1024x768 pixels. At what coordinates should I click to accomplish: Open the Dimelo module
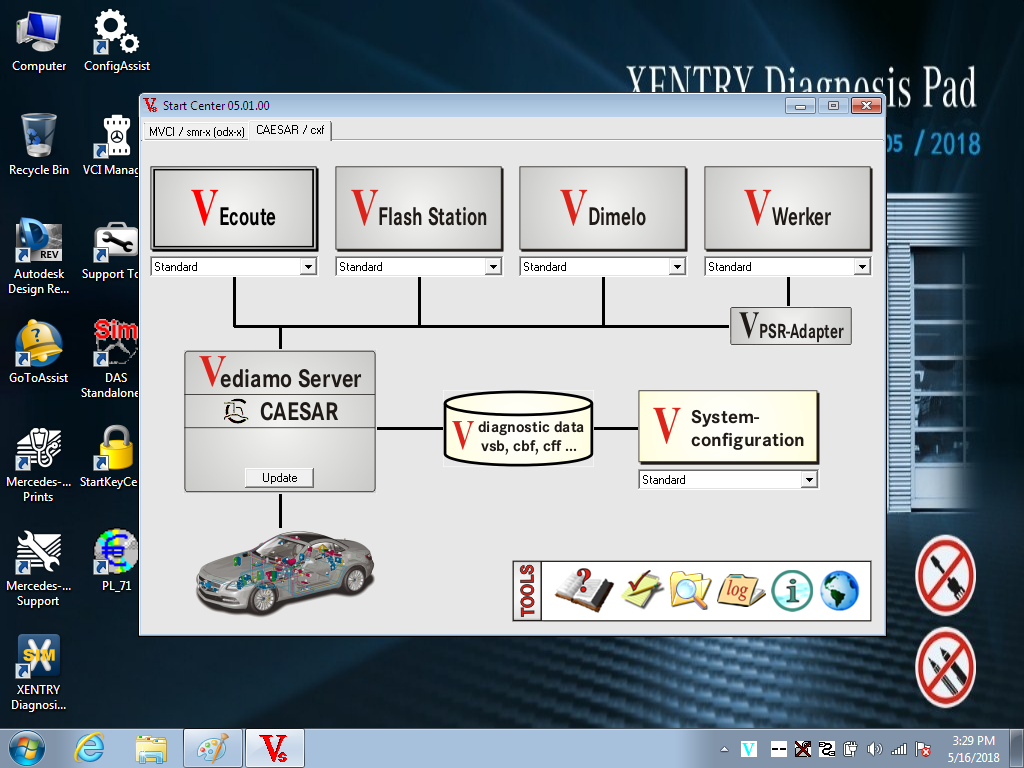pyautogui.click(x=603, y=209)
